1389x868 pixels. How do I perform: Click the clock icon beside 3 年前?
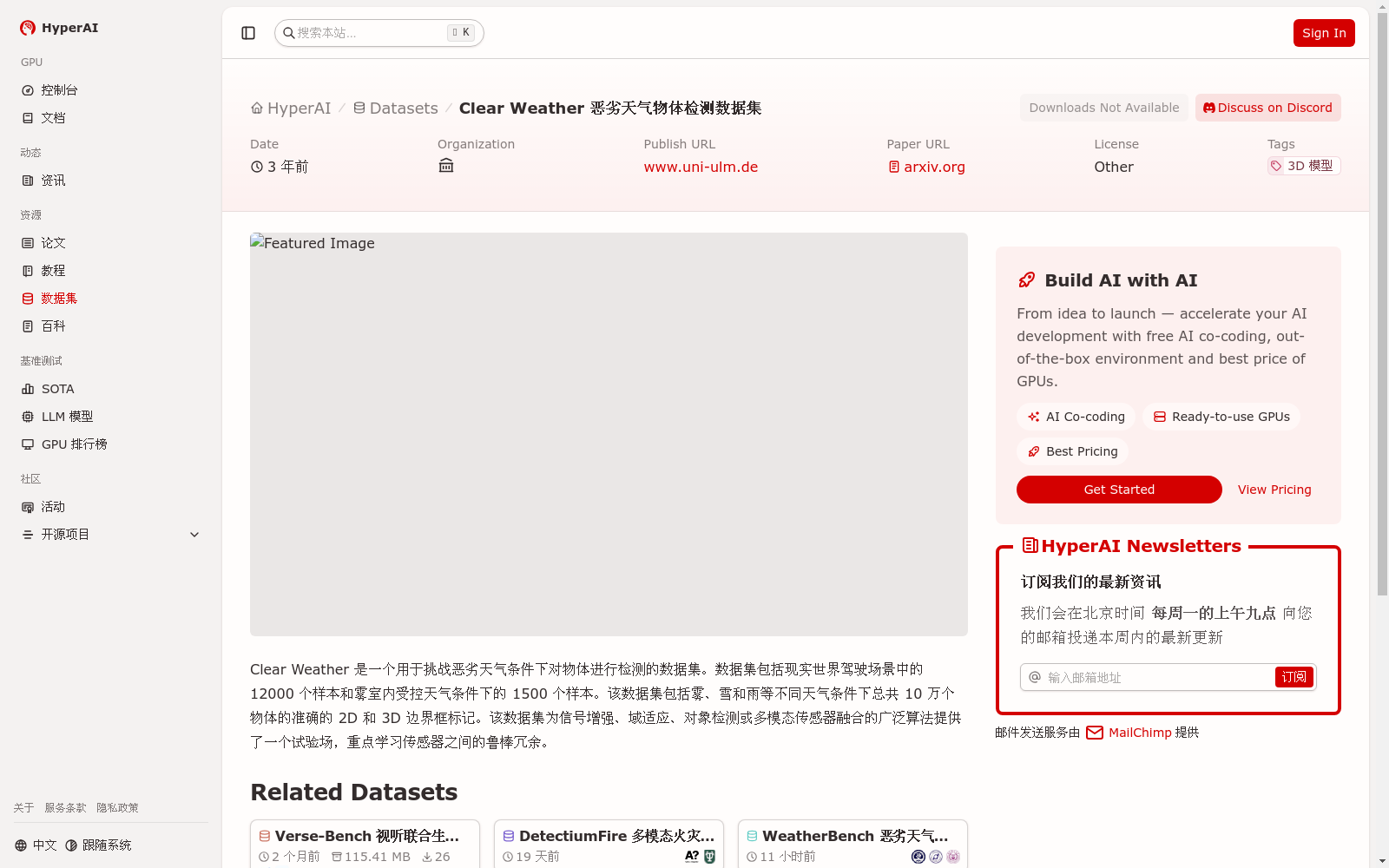click(257, 167)
